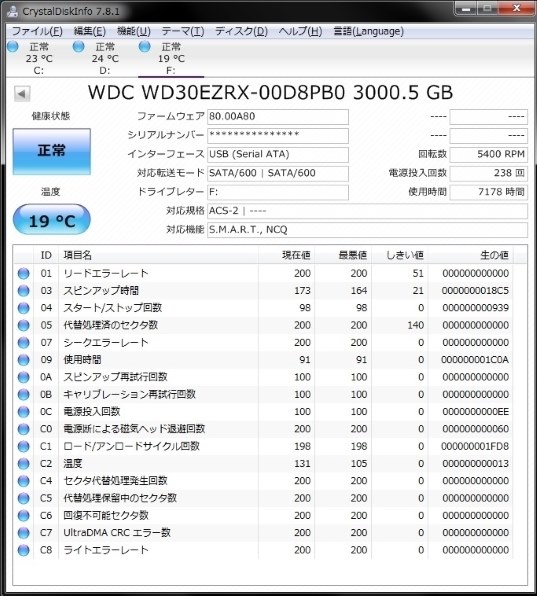Click the 正常 health status button
The height and width of the screenshot is (596, 537).
pos(52,151)
